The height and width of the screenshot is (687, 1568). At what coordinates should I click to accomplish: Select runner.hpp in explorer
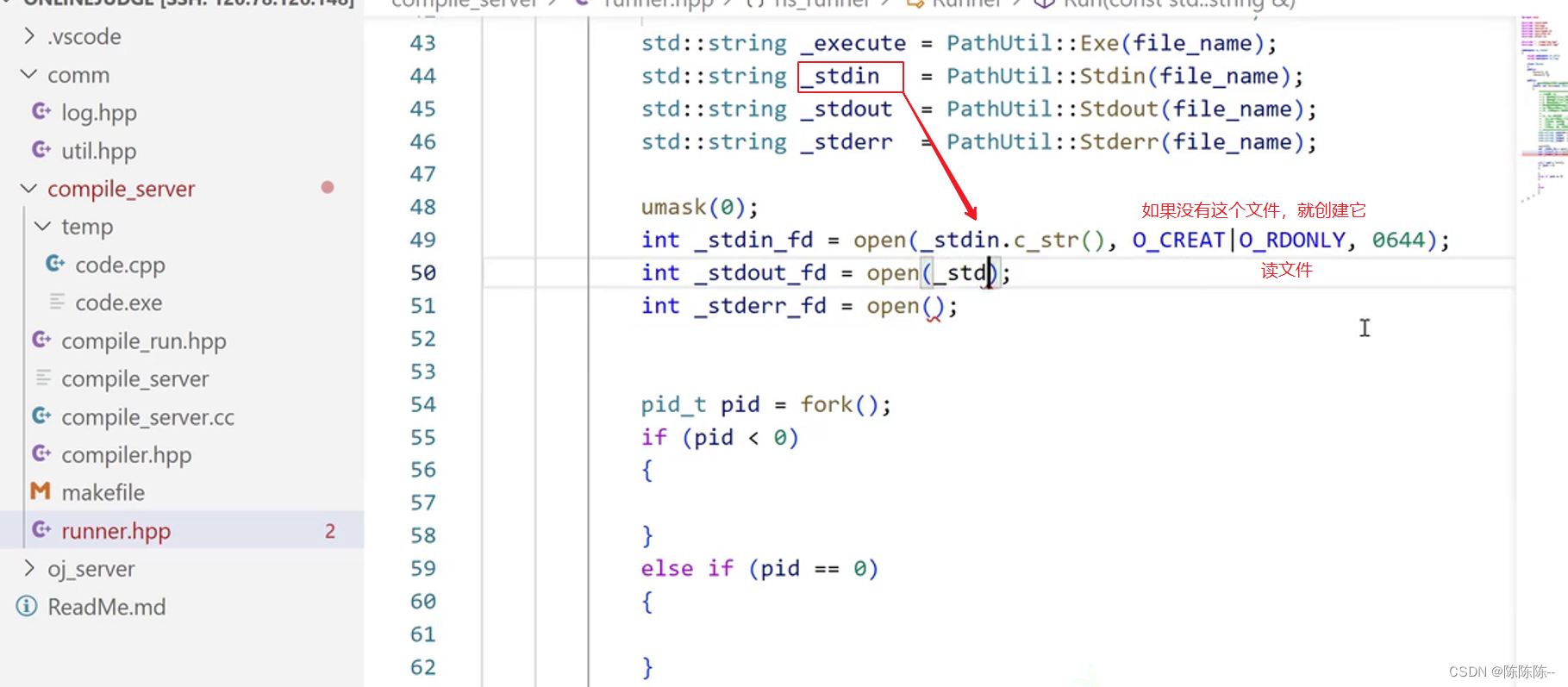[x=116, y=531]
